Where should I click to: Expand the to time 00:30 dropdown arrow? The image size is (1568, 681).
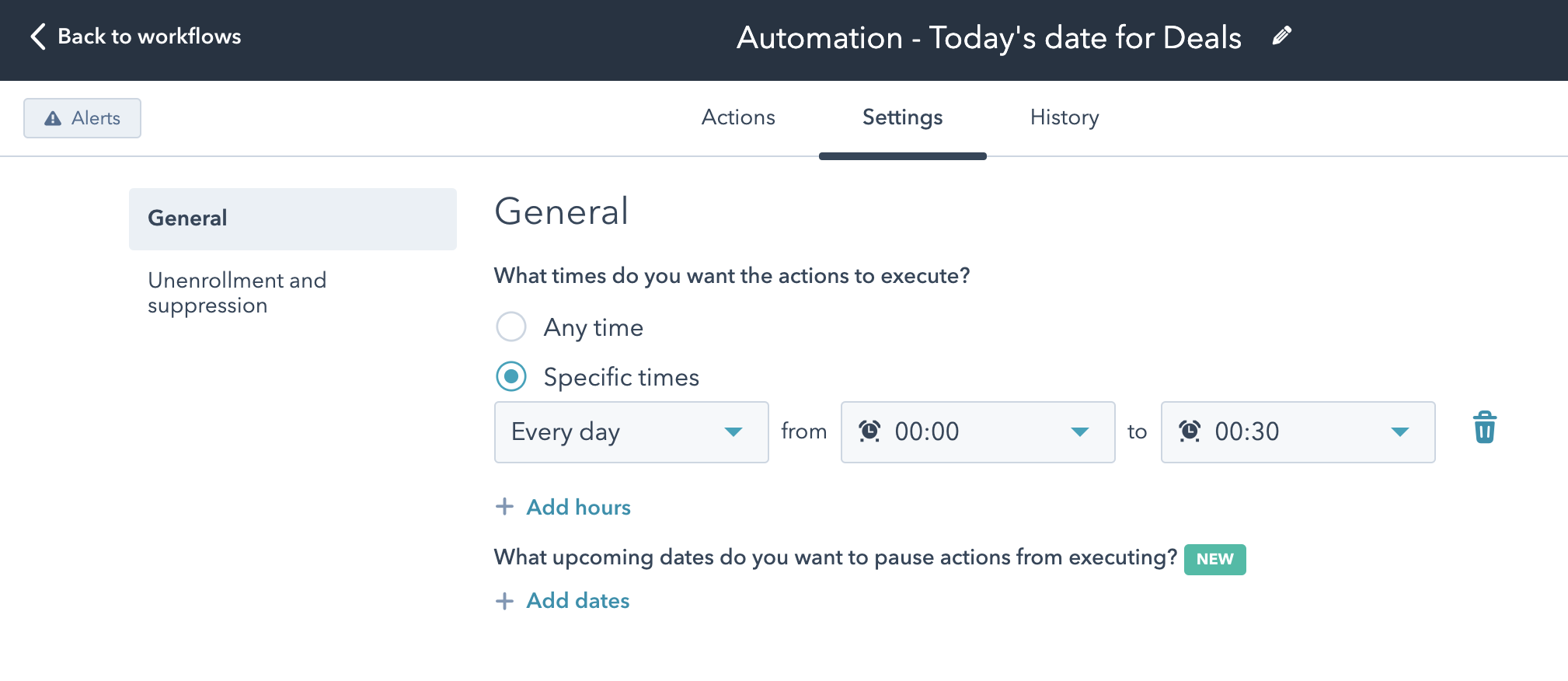tap(1399, 432)
